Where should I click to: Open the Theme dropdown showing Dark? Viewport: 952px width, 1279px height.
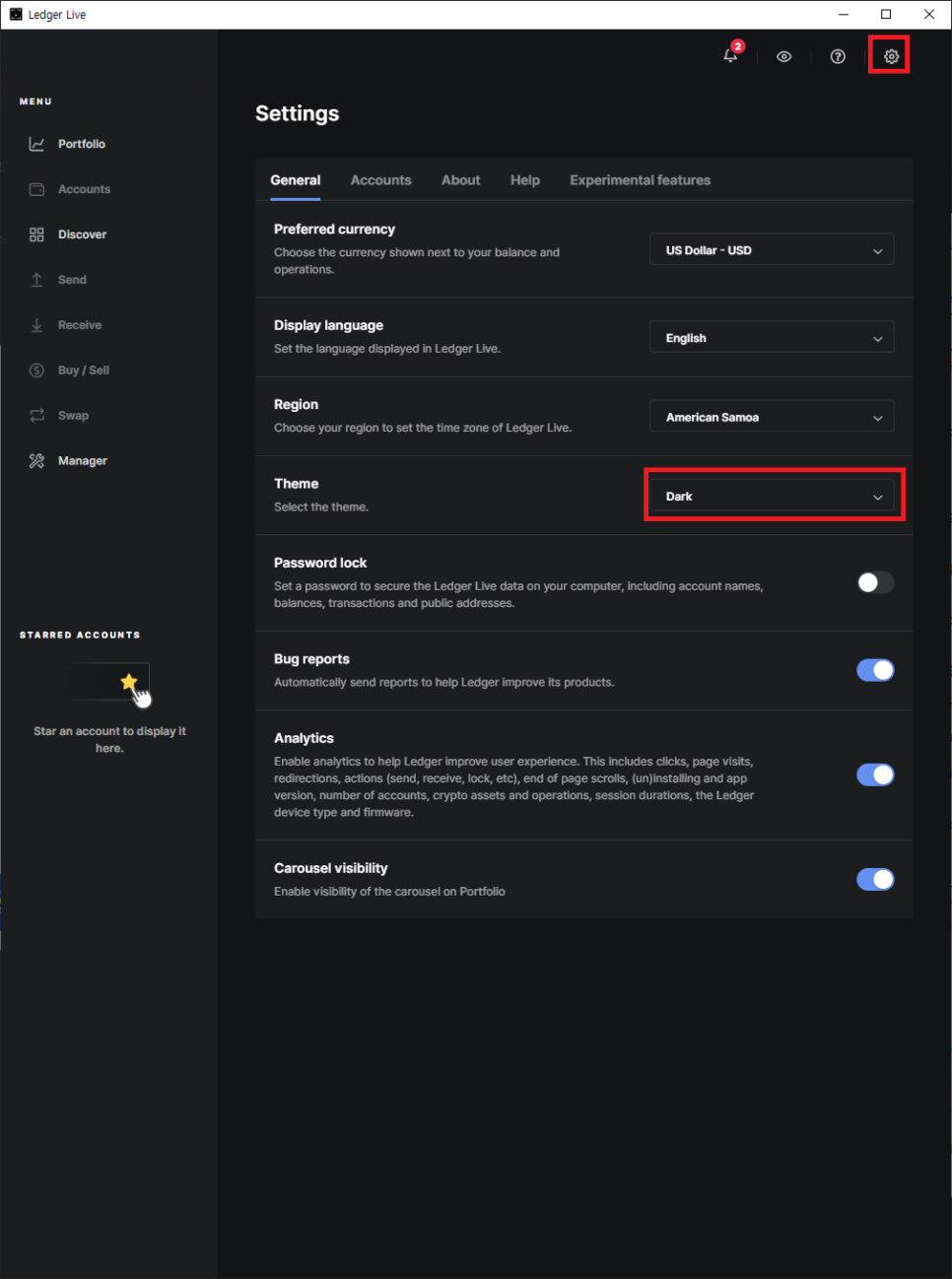772,496
